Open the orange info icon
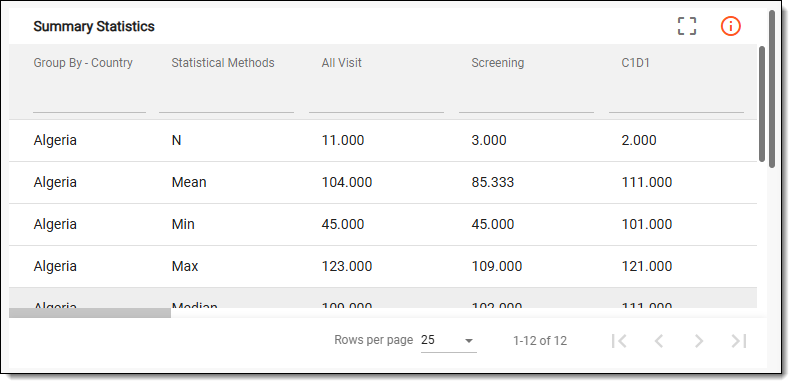794x386 pixels. click(731, 26)
